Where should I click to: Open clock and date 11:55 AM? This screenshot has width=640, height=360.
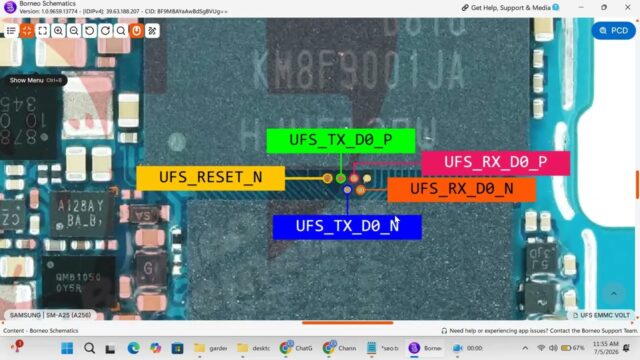(x=606, y=348)
